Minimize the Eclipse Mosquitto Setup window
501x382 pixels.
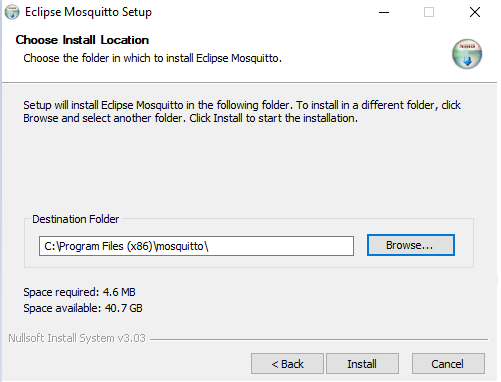point(384,12)
